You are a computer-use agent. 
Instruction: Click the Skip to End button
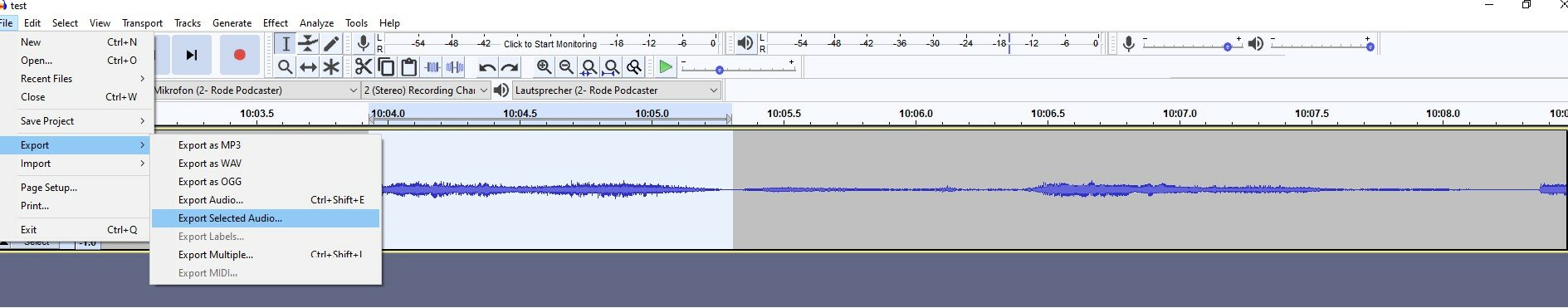(191, 55)
